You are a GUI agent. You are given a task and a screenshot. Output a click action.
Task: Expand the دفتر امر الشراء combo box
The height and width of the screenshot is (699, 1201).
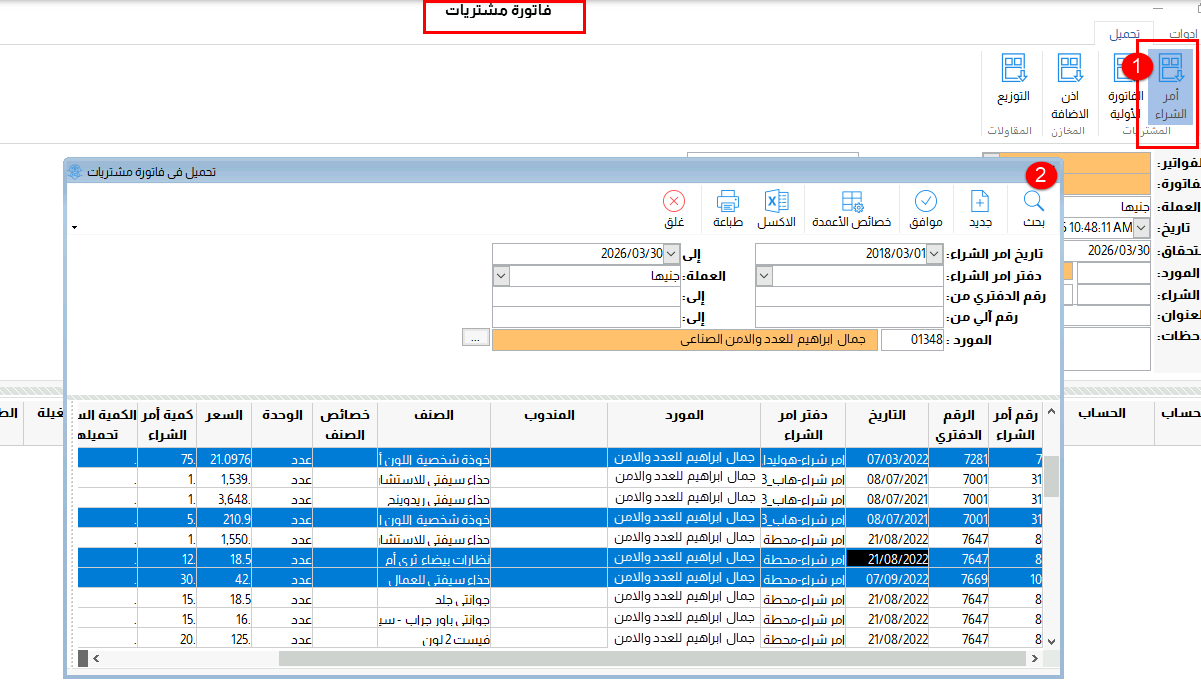click(x=764, y=275)
